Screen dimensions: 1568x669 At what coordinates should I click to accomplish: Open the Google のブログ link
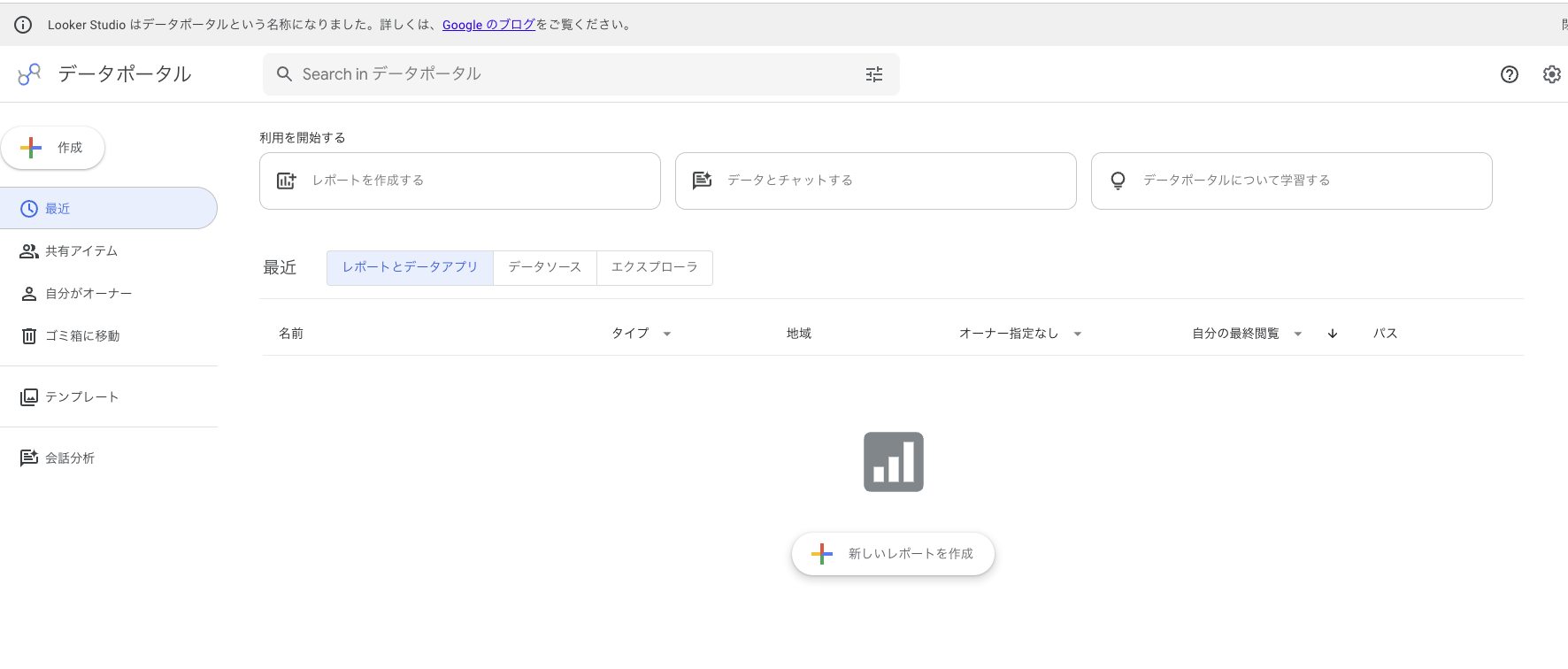point(488,25)
